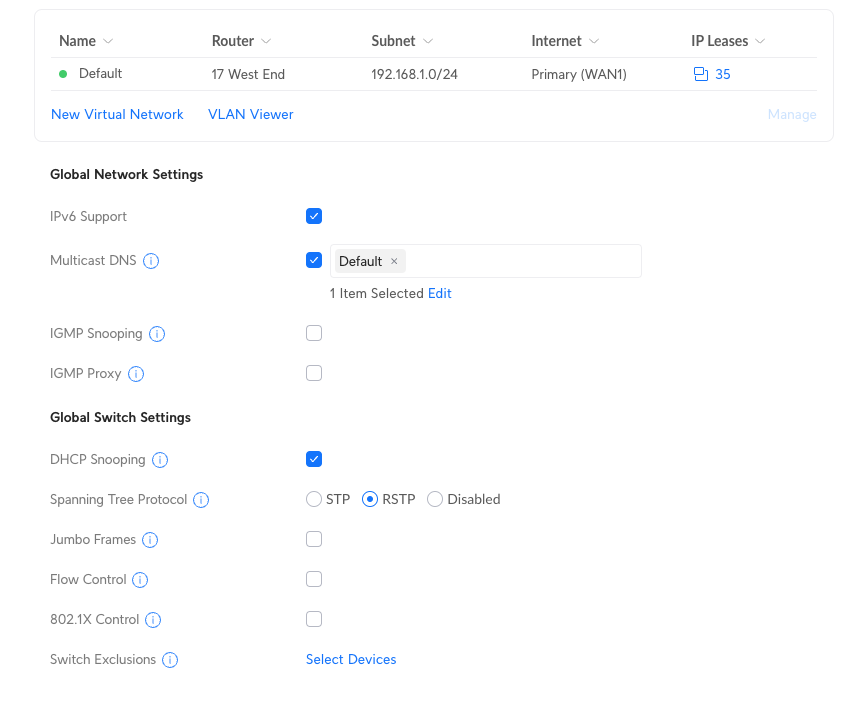Disable the IPv6 Support checkbox
This screenshot has width=857, height=721.
point(314,216)
